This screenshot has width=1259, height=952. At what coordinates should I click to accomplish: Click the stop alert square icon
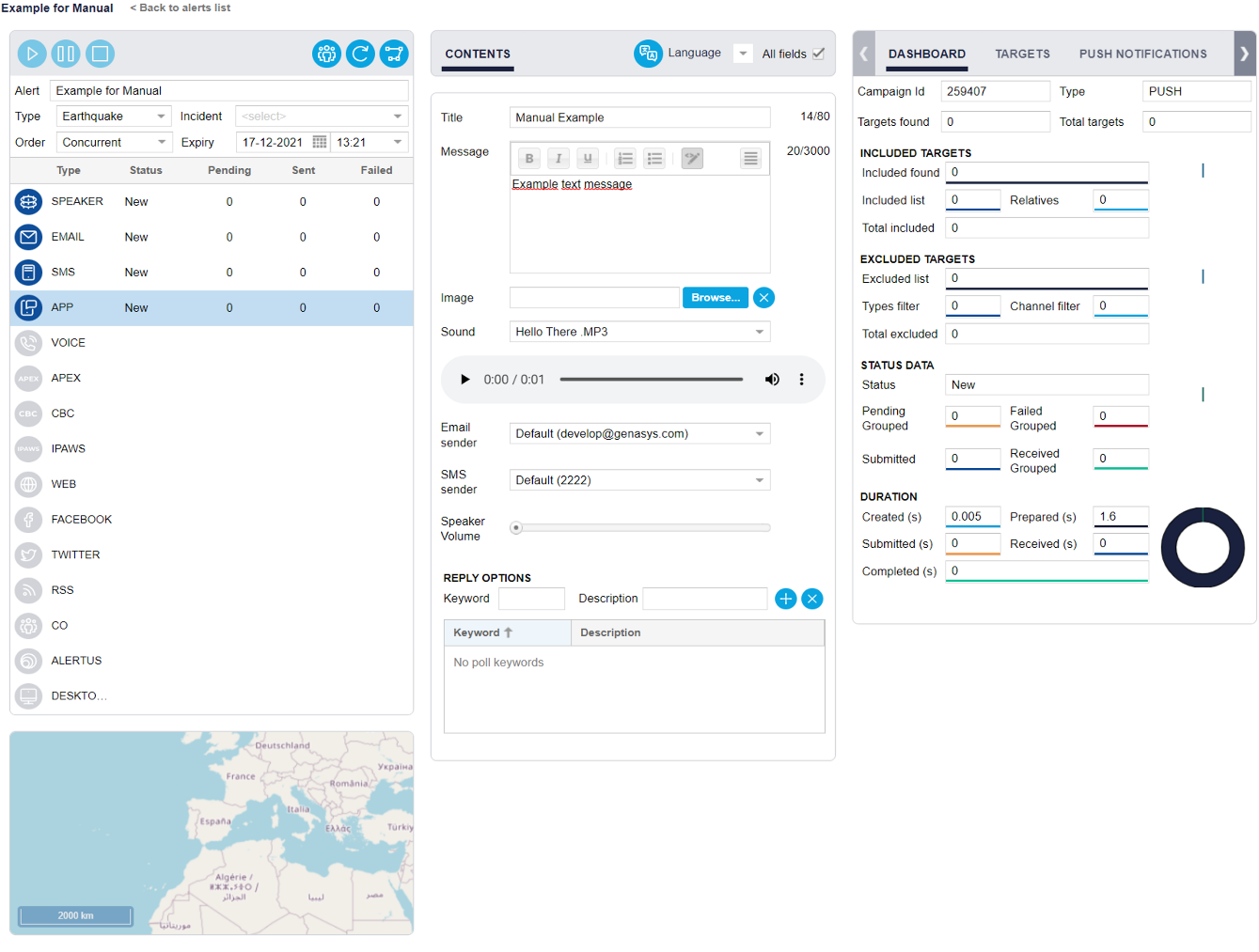pyautogui.click(x=100, y=54)
